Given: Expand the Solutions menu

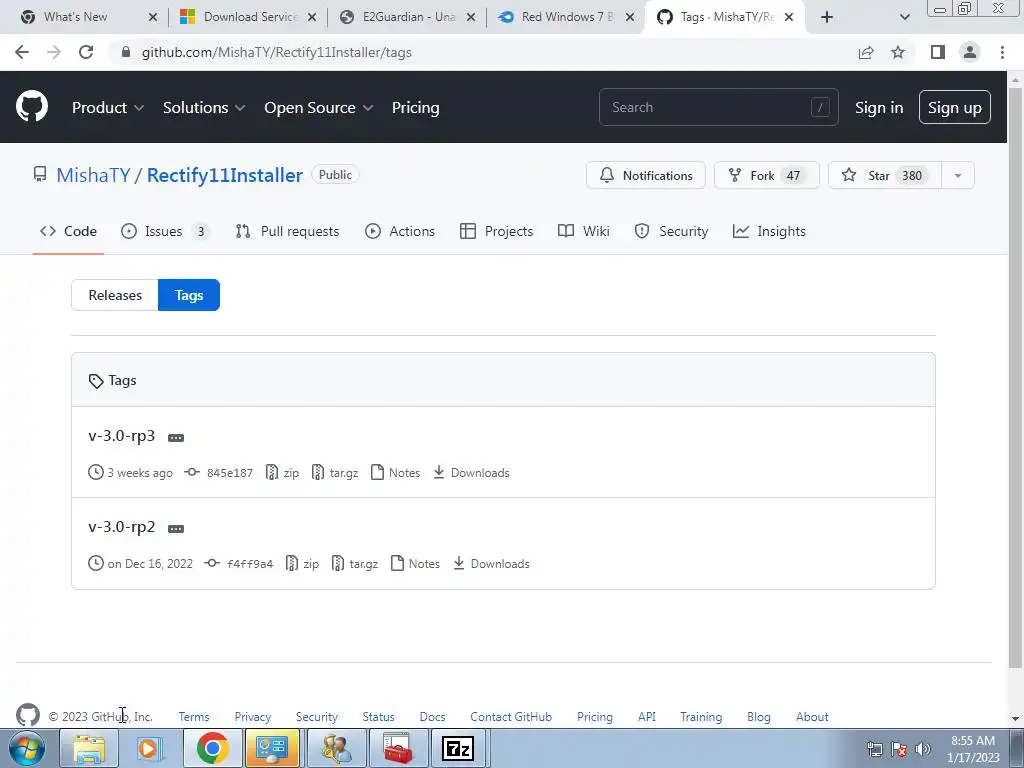Looking at the screenshot, I should point(204,108).
